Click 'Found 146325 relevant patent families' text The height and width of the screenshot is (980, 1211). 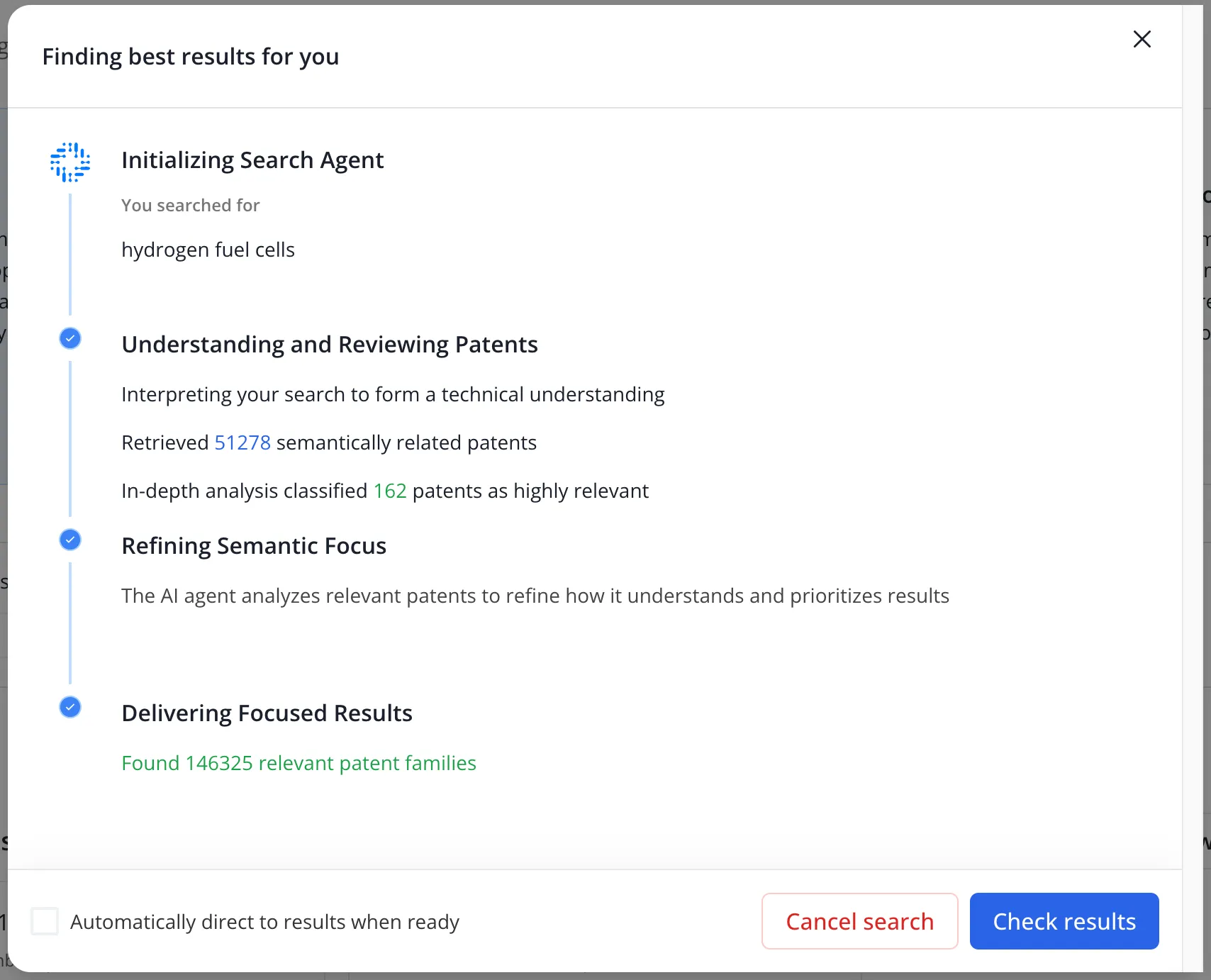tap(298, 763)
